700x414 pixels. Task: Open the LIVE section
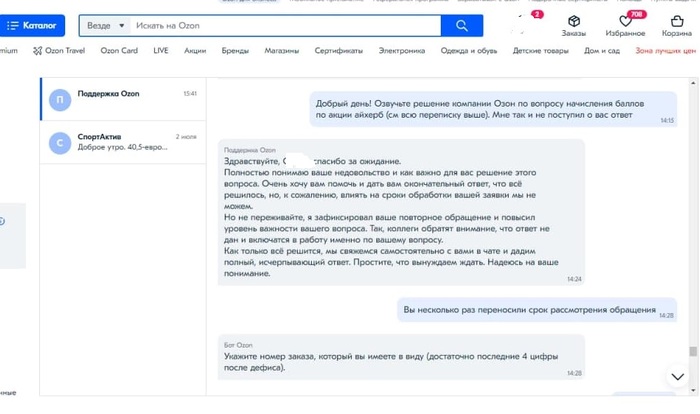click(x=161, y=50)
